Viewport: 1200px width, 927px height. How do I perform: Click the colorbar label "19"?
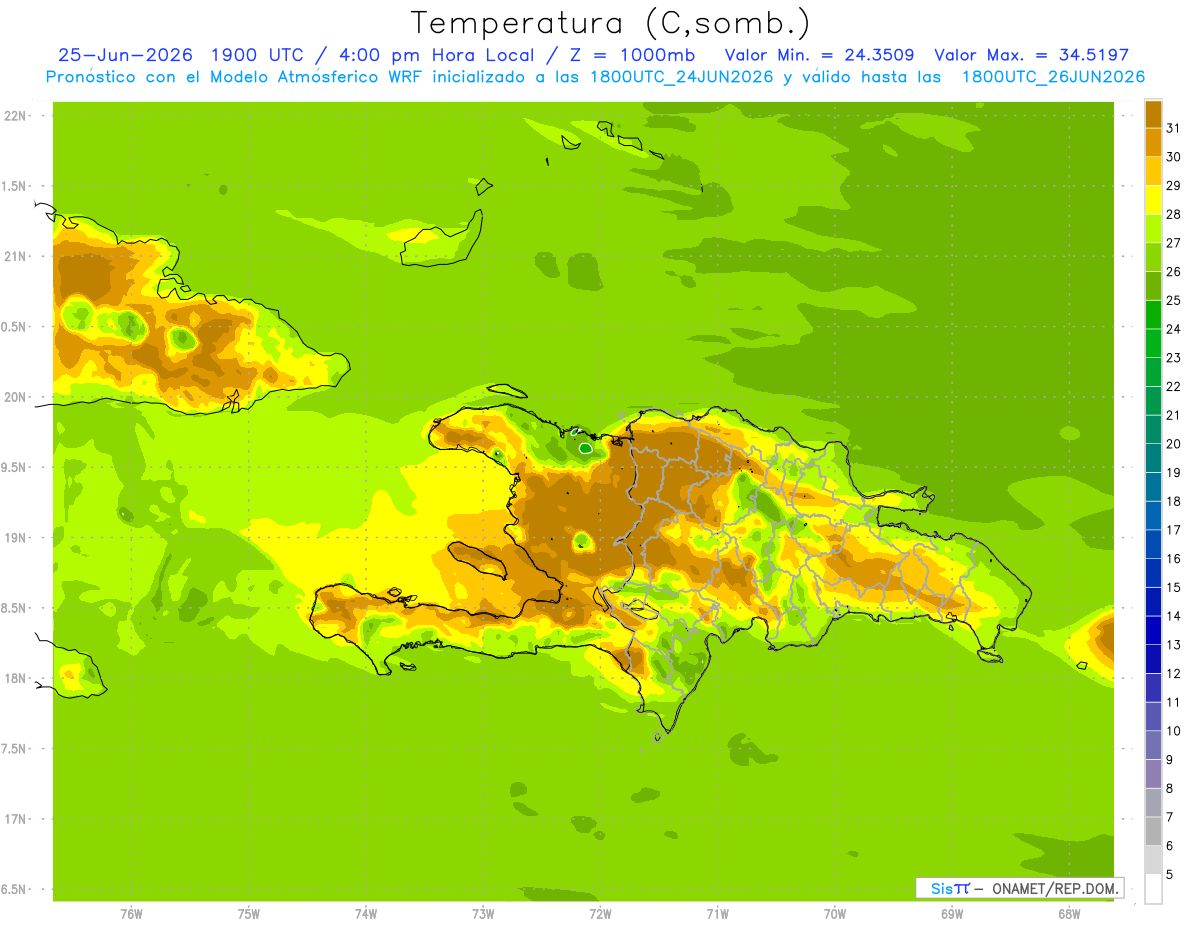[x=1173, y=473]
